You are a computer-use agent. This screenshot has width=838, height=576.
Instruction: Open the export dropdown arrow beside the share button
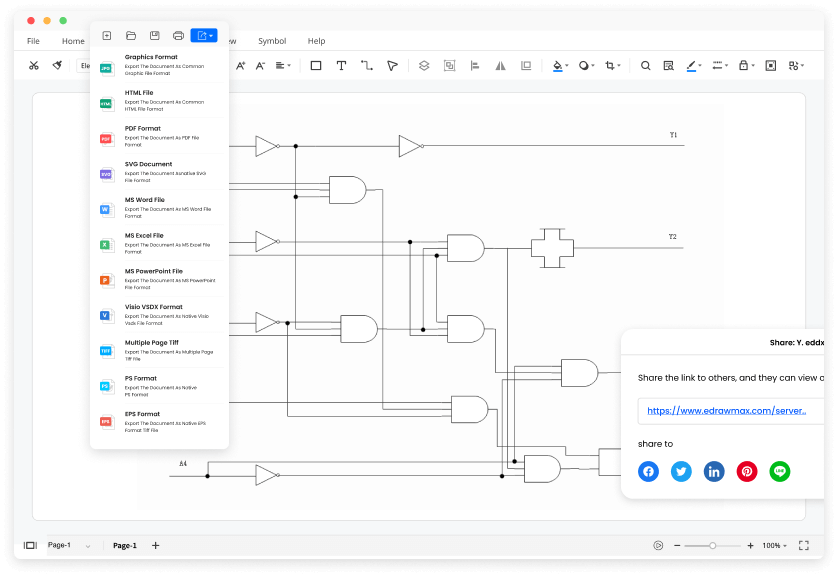pos(213,34)
